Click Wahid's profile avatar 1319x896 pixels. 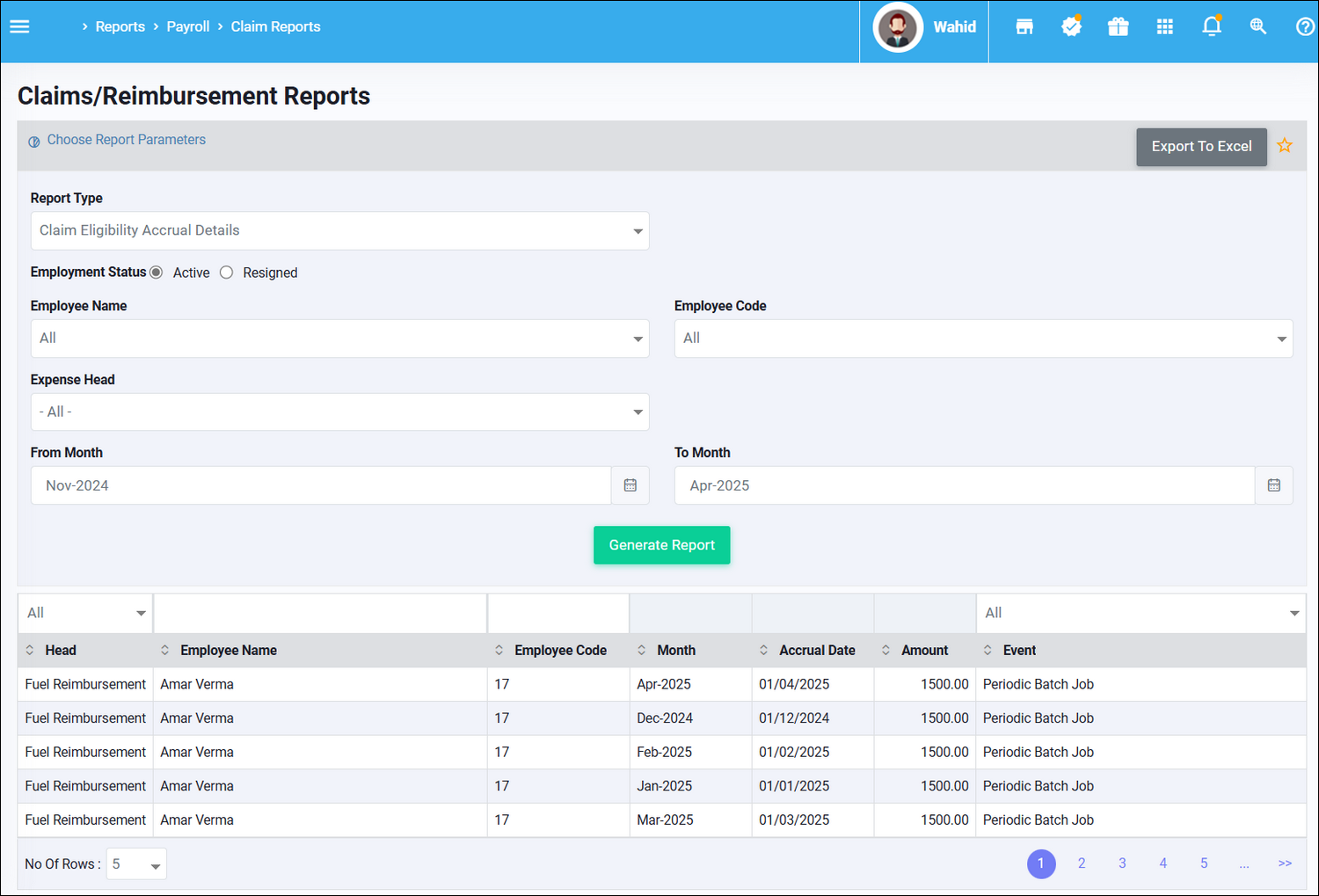(x=898, y=27)
